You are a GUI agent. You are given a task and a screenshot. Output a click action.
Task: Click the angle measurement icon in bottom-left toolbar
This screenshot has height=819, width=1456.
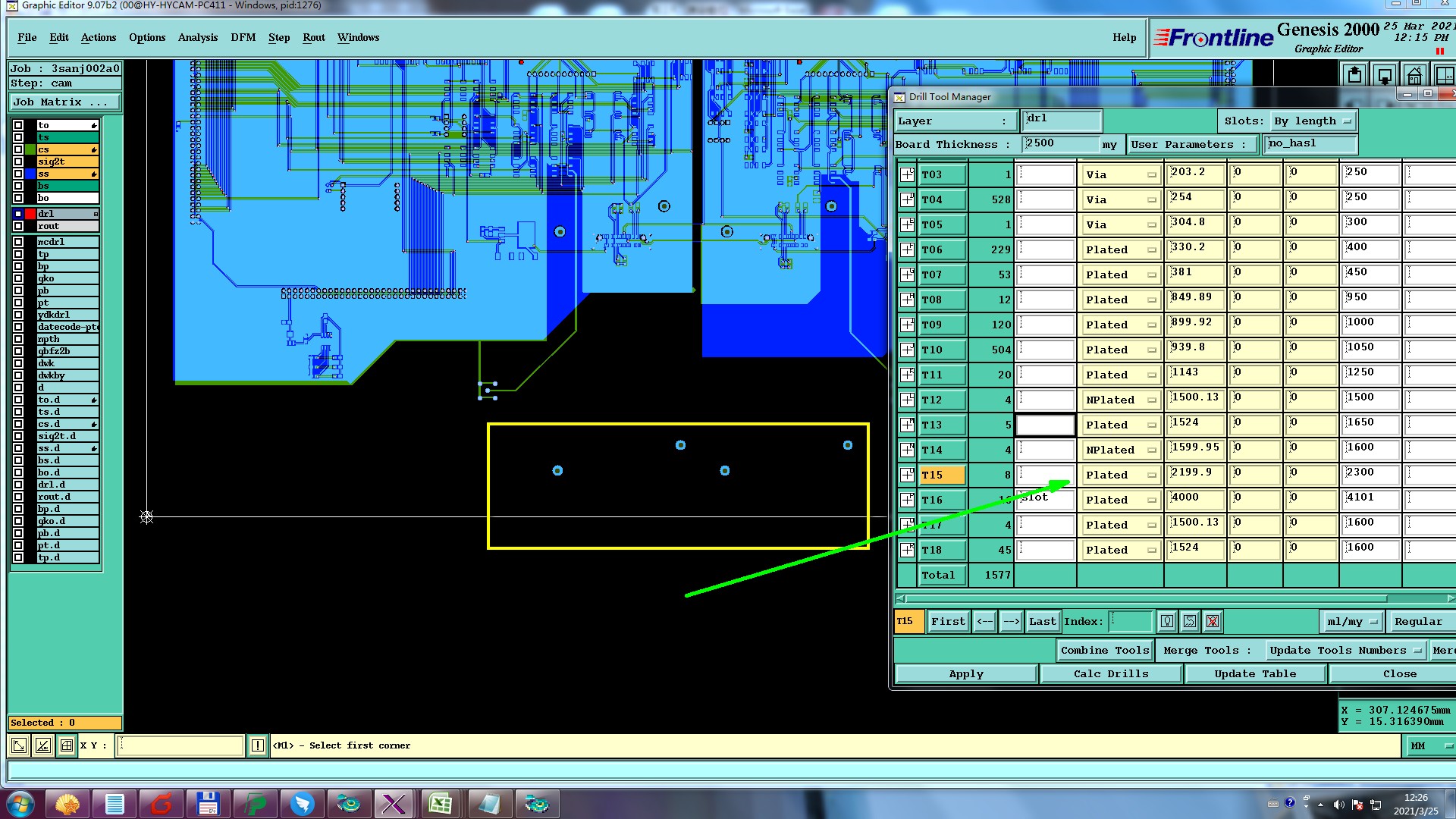pos(43,745)
